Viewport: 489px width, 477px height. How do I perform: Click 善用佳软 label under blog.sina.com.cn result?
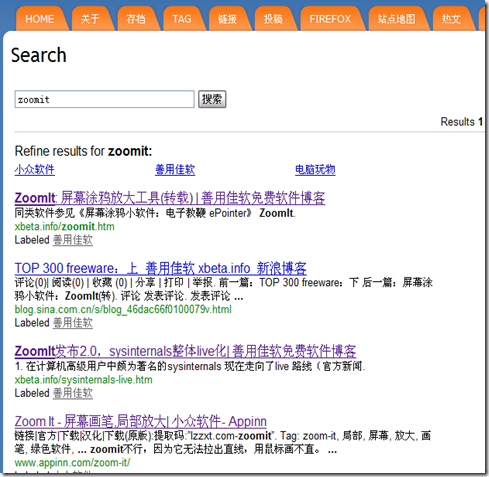point(73,323)
